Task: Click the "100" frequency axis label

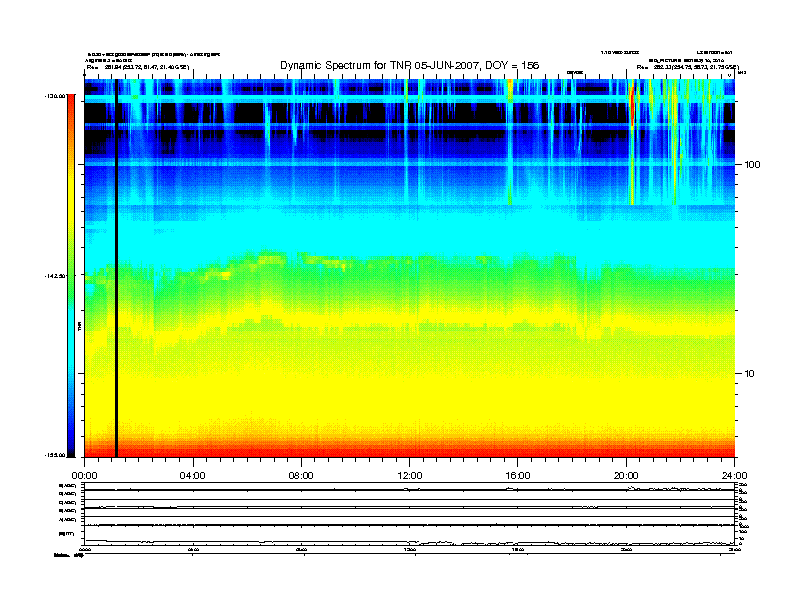Action: pos(752,165)
